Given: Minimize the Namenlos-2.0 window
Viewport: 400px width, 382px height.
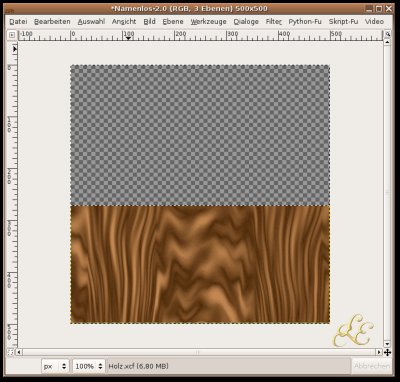Looking at the screenshot, I should (368, 9).
